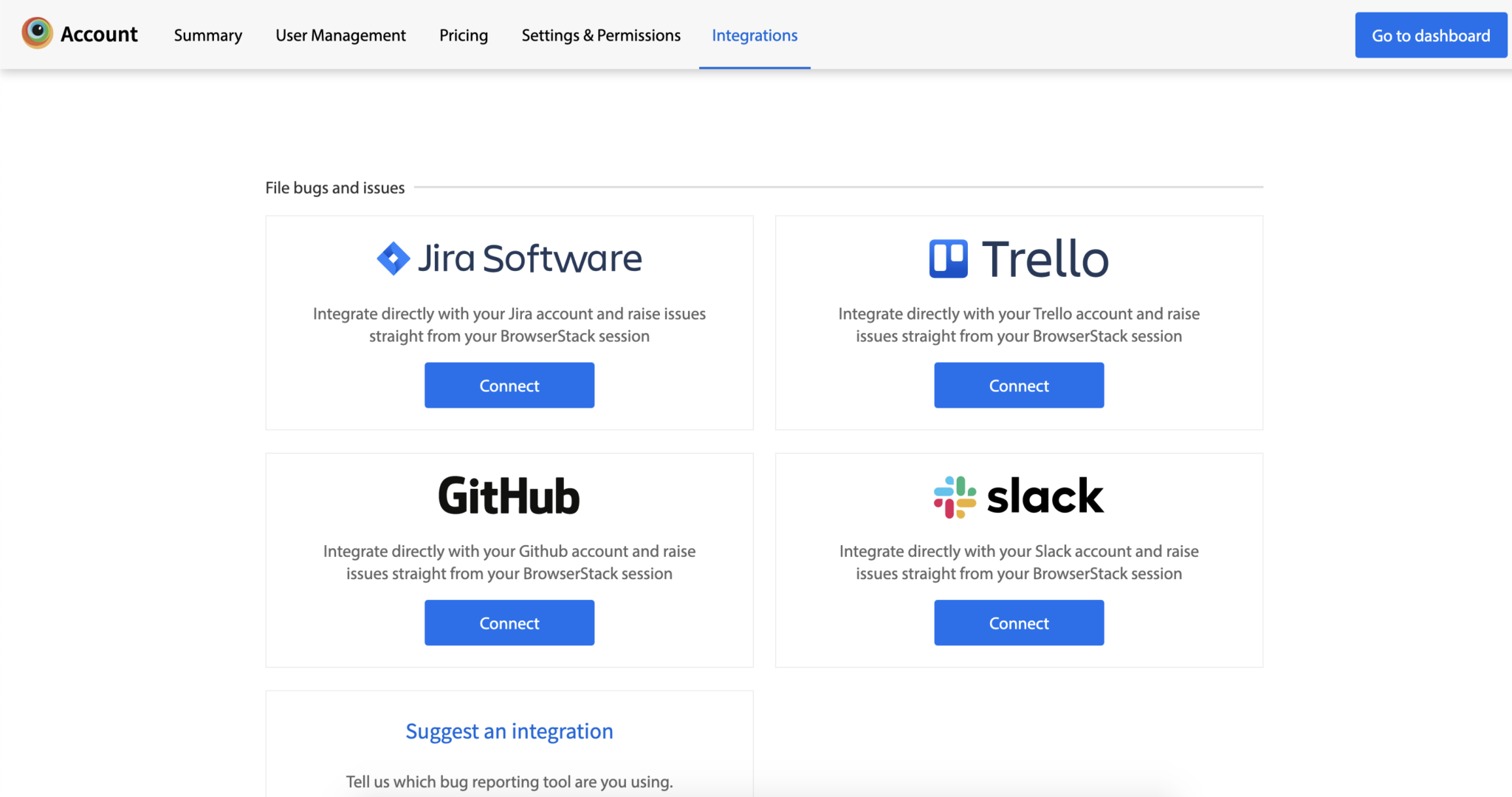Click the slack wordmark text

click(x=1045, y=496)
